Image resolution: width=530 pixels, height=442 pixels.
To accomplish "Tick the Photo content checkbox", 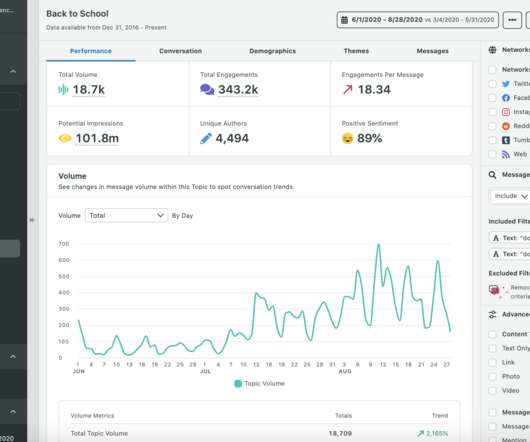I will (492, 376).
